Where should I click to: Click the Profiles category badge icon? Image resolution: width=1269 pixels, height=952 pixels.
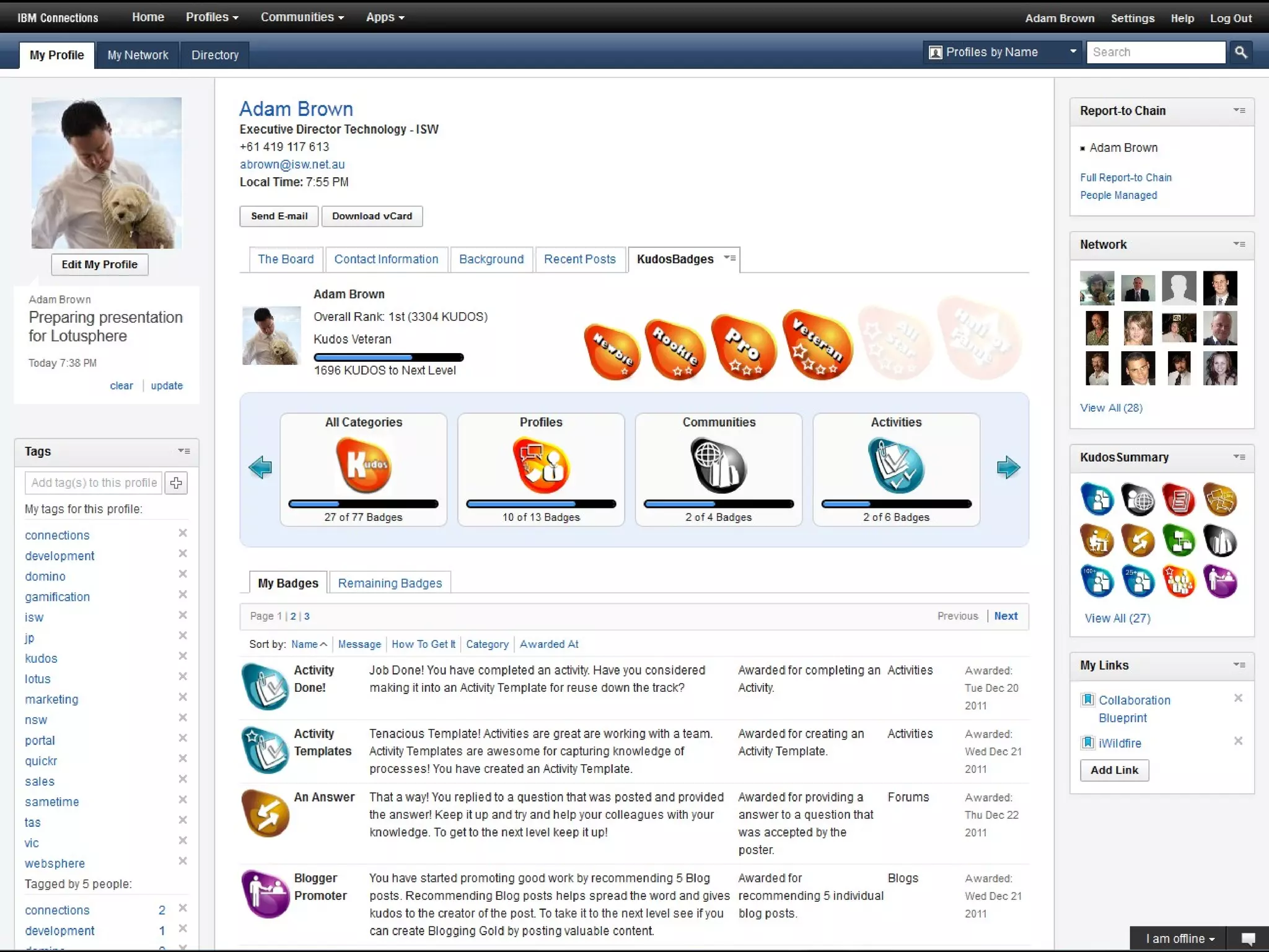pyautogui.click(x=541, y=466)
